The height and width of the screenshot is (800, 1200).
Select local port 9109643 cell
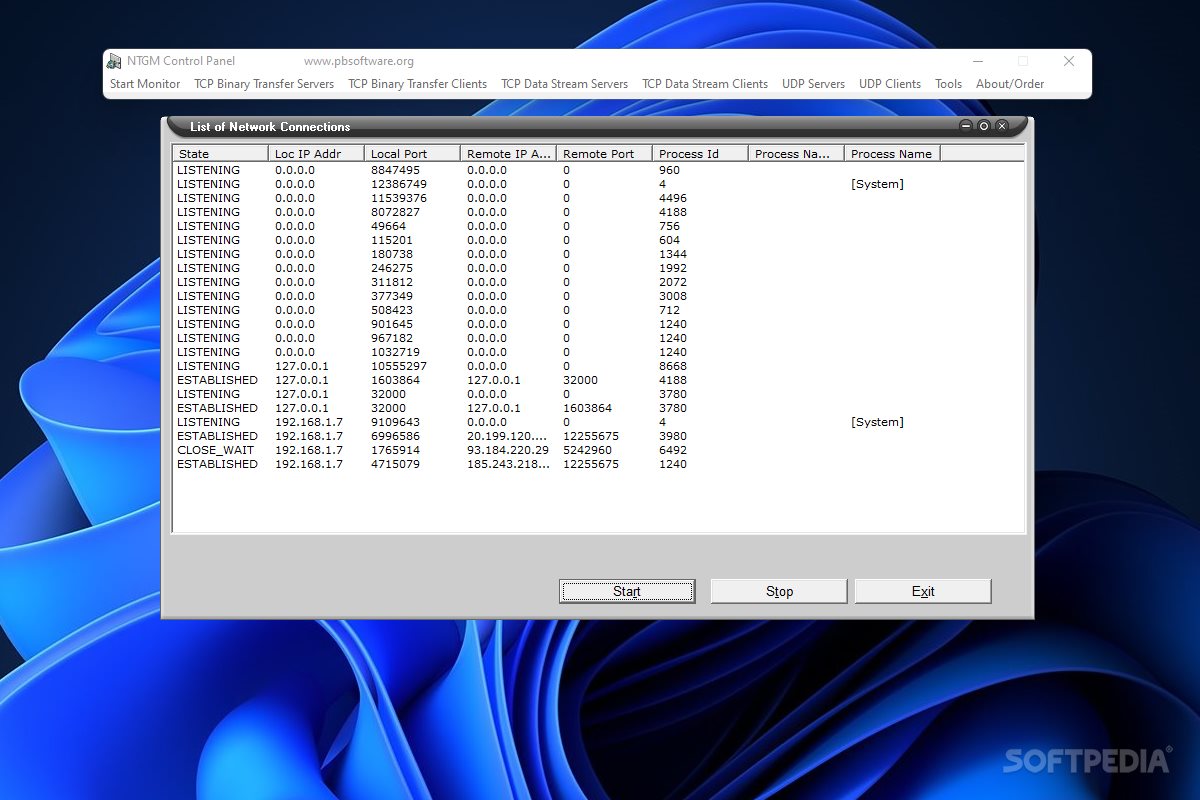point(395,422)
